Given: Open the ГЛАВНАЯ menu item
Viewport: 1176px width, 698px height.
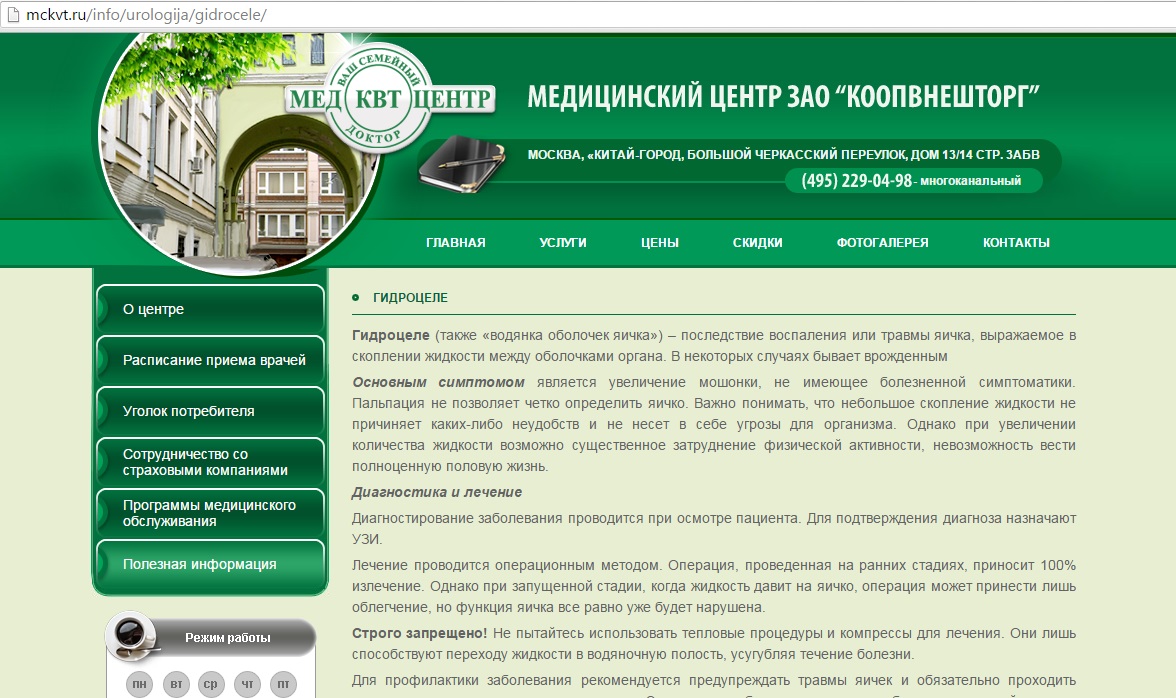Looking at the screenshot, I should (456, 243).
